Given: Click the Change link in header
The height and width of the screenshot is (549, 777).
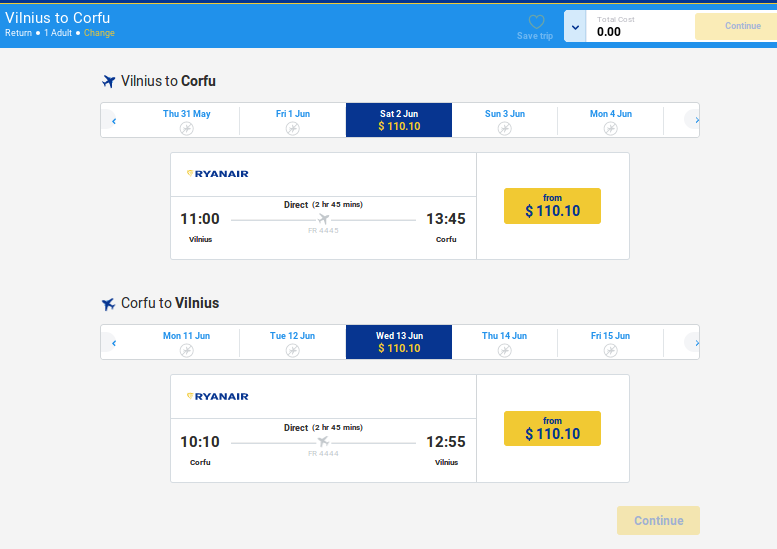Looking at the screenshot, I should click(x=99, y=33).
